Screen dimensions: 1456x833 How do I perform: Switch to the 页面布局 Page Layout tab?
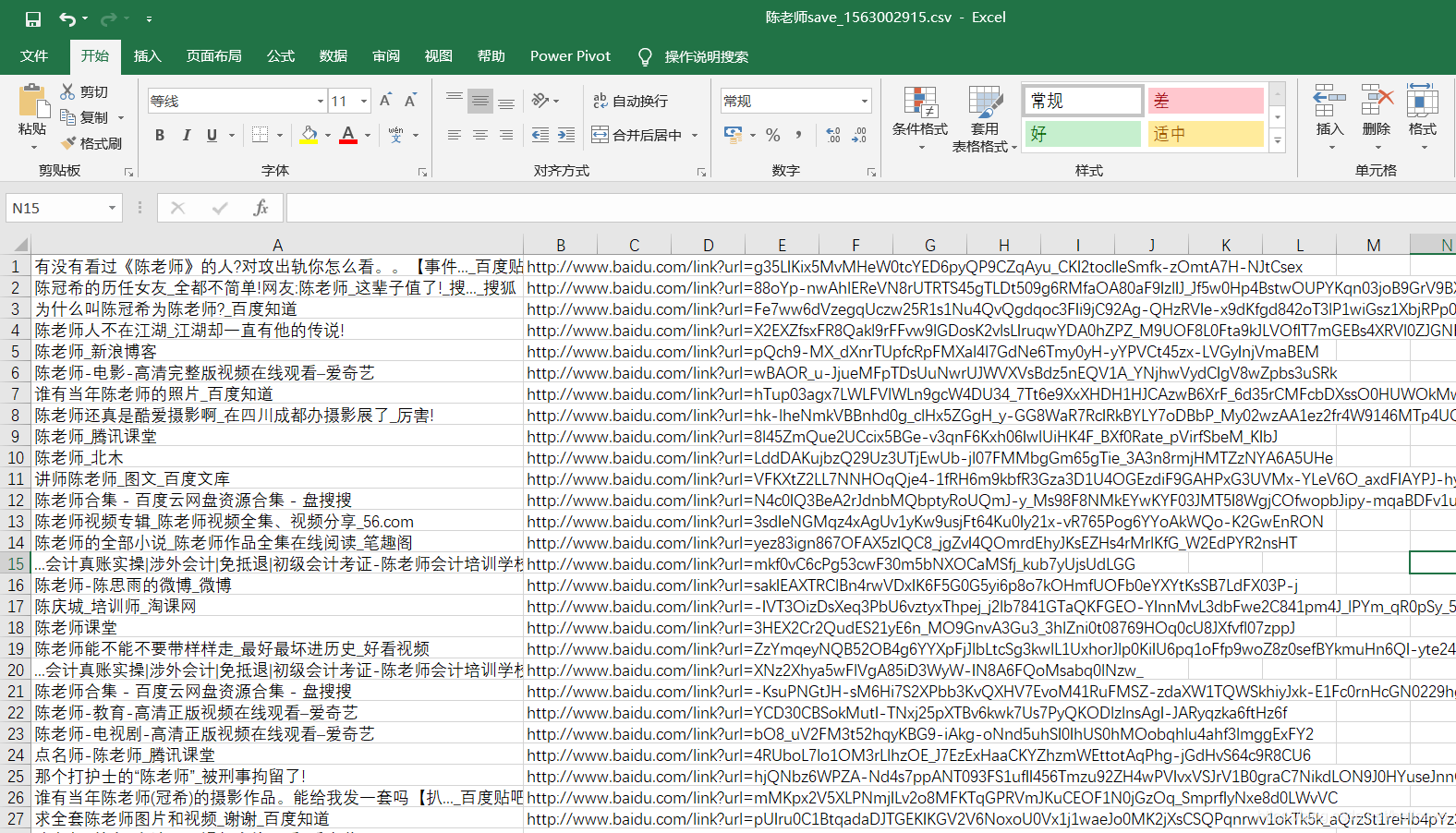pos(214,56)
